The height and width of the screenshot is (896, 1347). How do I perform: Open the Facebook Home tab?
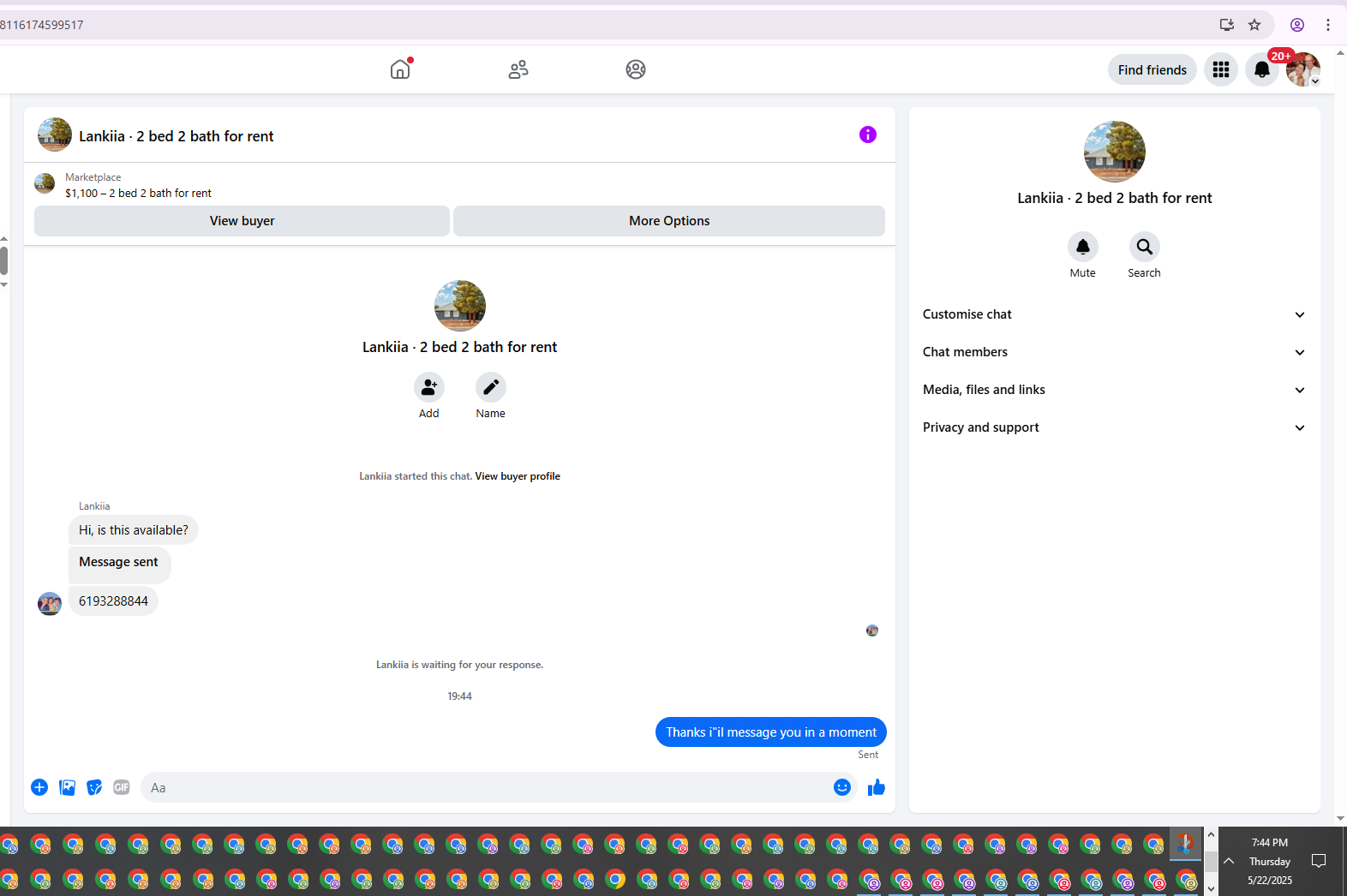pyautogui.click(x=400, y=69)
